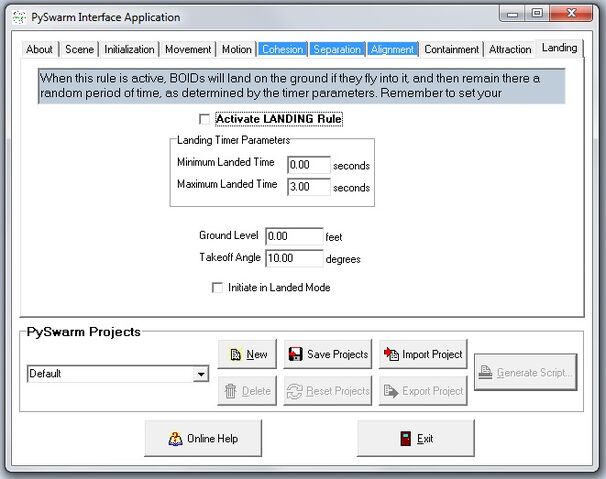Click the Save Projects floppy disk icon
Viewport: 606px width, 479px height.
click(296, 354)
